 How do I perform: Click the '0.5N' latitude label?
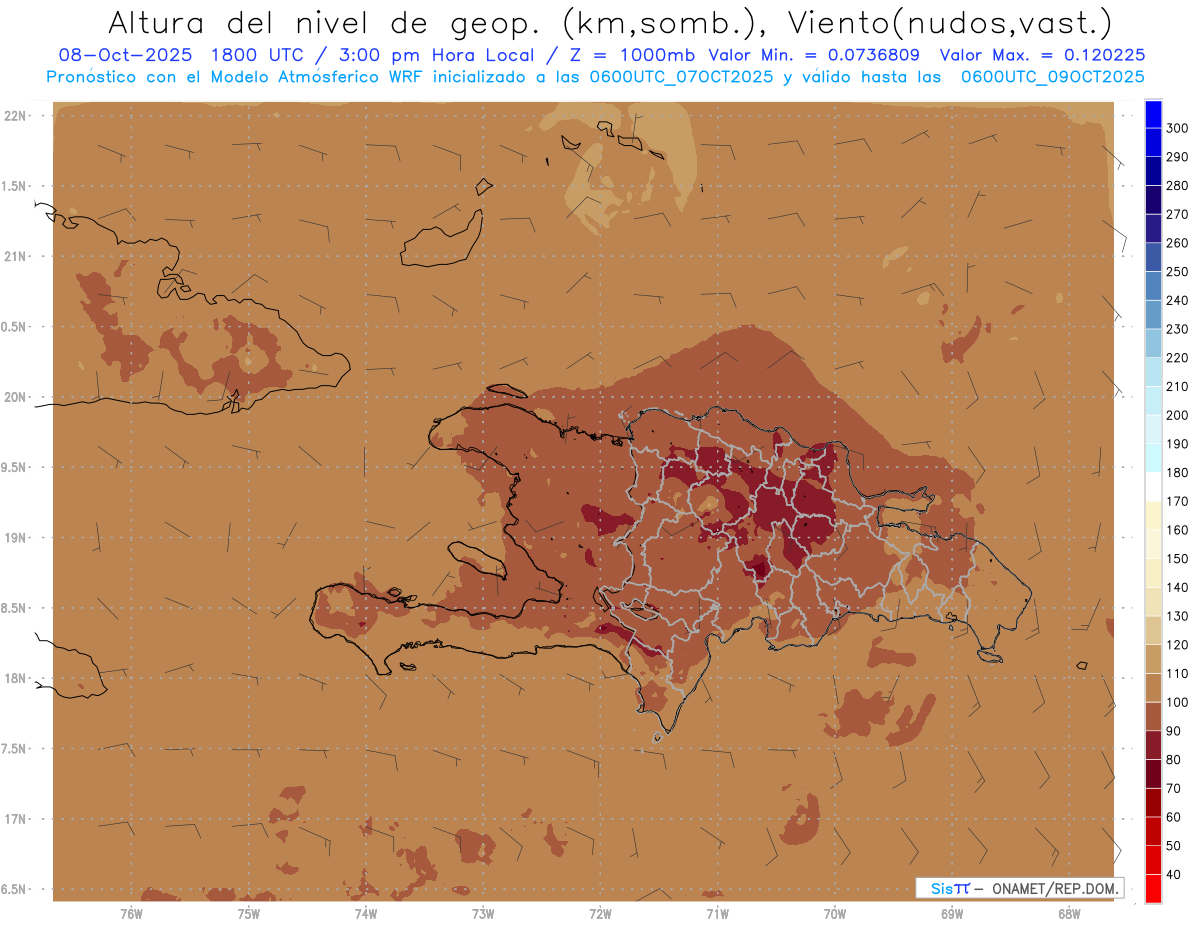(x=14, y=327)
